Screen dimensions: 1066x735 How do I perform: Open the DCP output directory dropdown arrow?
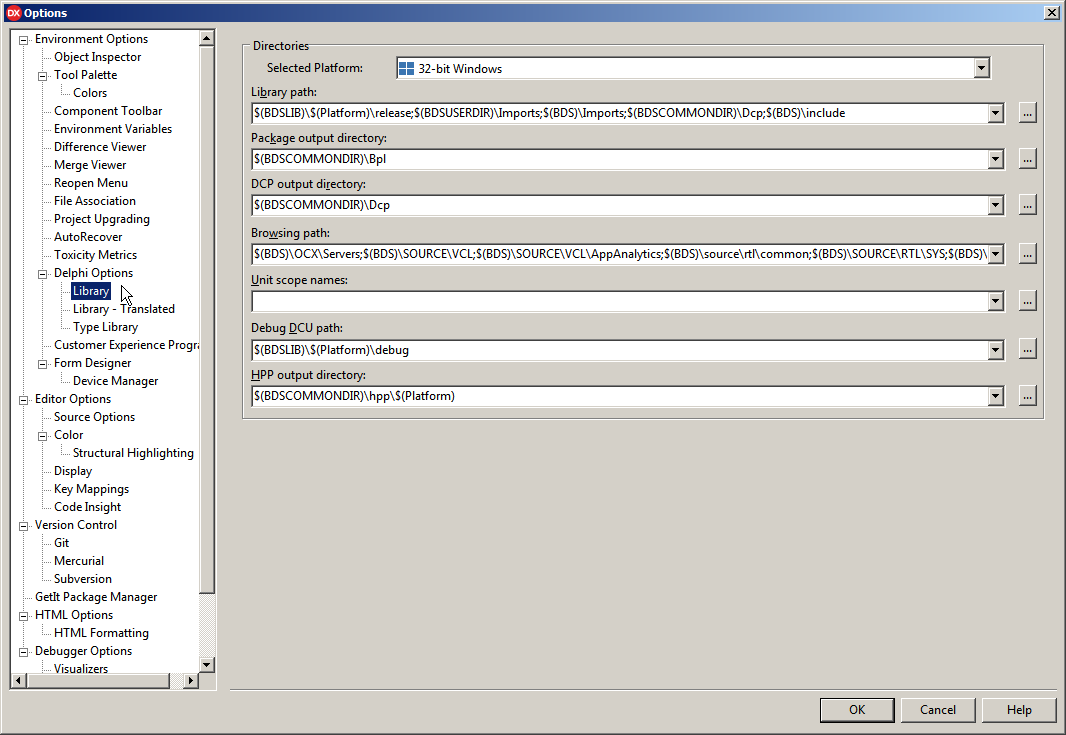[995, 205]
